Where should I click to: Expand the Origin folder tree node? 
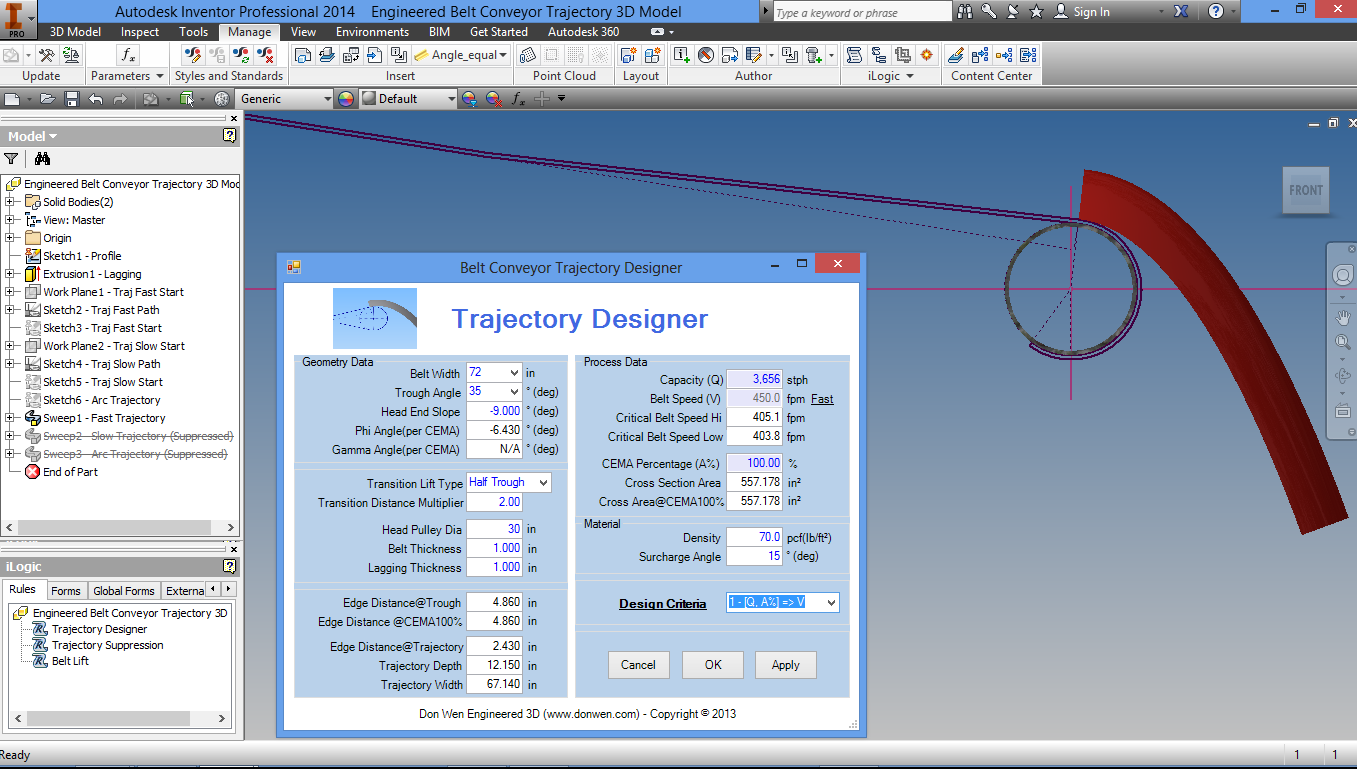coord(10,238)
